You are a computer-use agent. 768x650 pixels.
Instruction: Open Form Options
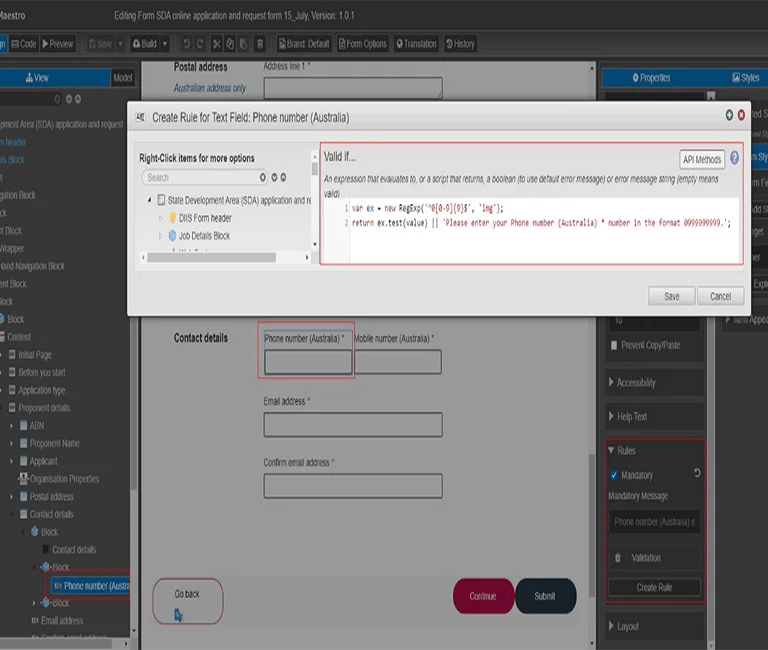pyautogui.click(x=362, y=44)
